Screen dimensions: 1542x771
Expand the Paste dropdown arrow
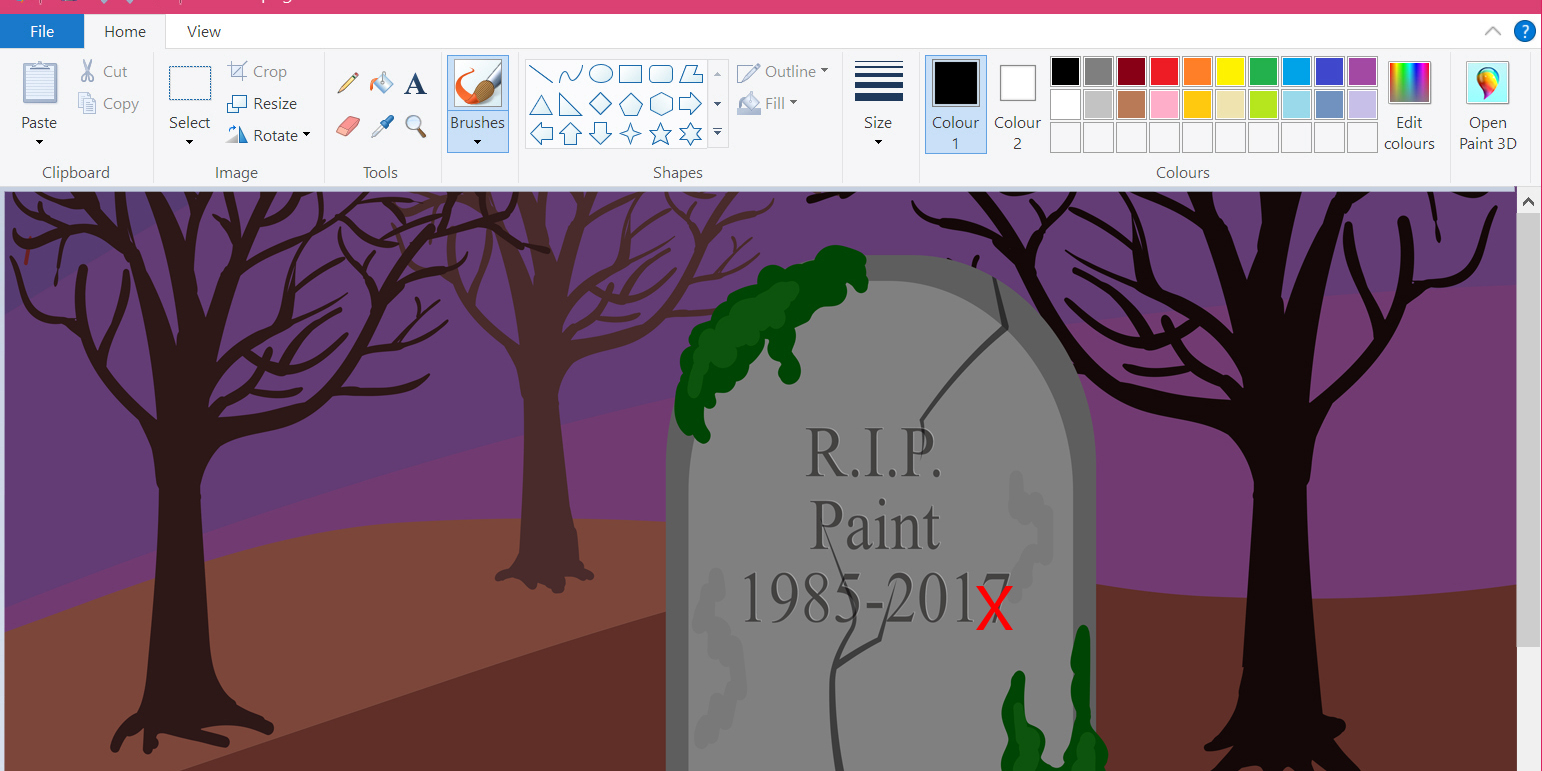coord(39,142)
